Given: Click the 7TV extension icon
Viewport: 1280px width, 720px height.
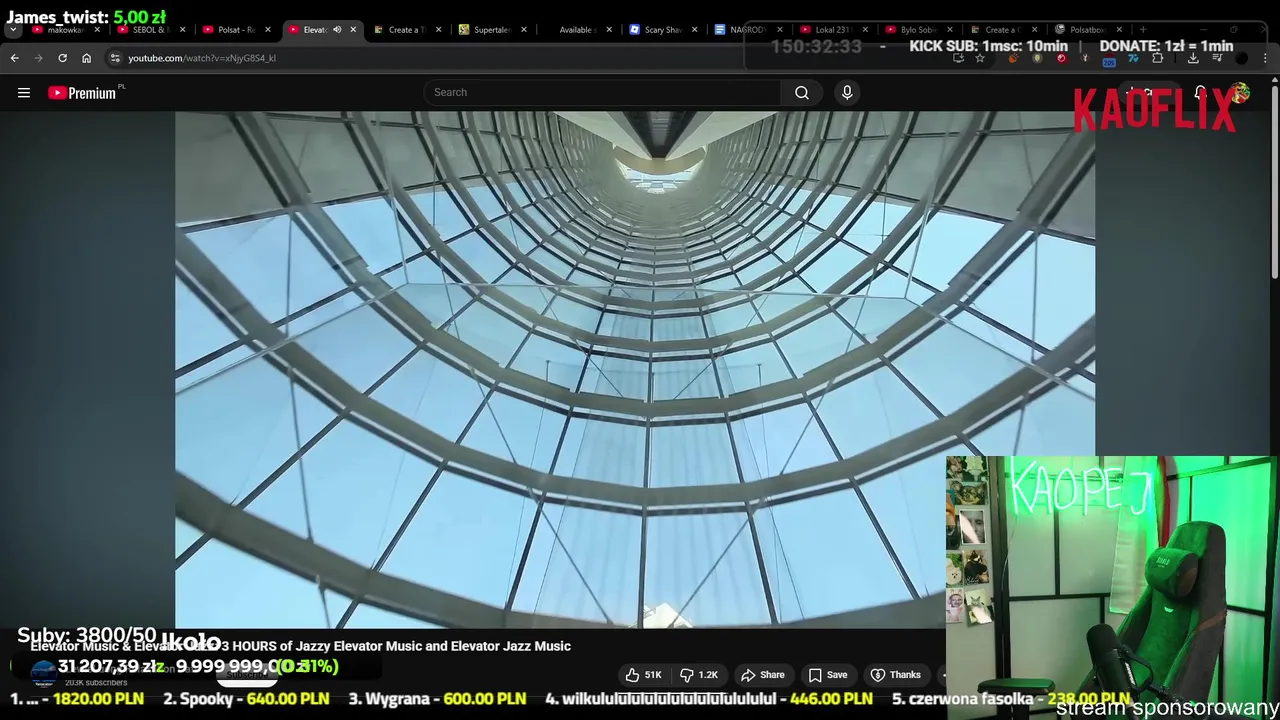Looking at the screenshot, I should [1133, 58].
